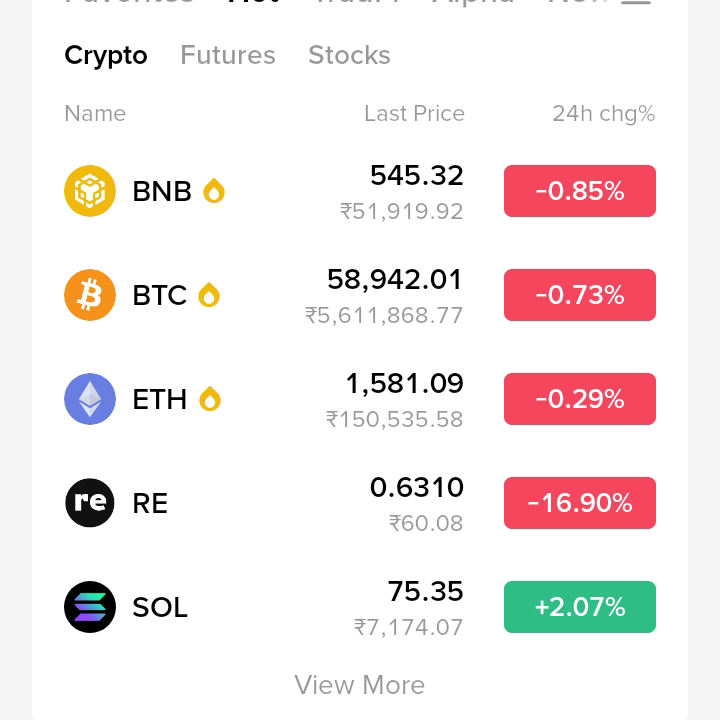The image size is (720, 720).
Task: Tap the Ethereum diamond logo icon
Action: coord(90,399)
